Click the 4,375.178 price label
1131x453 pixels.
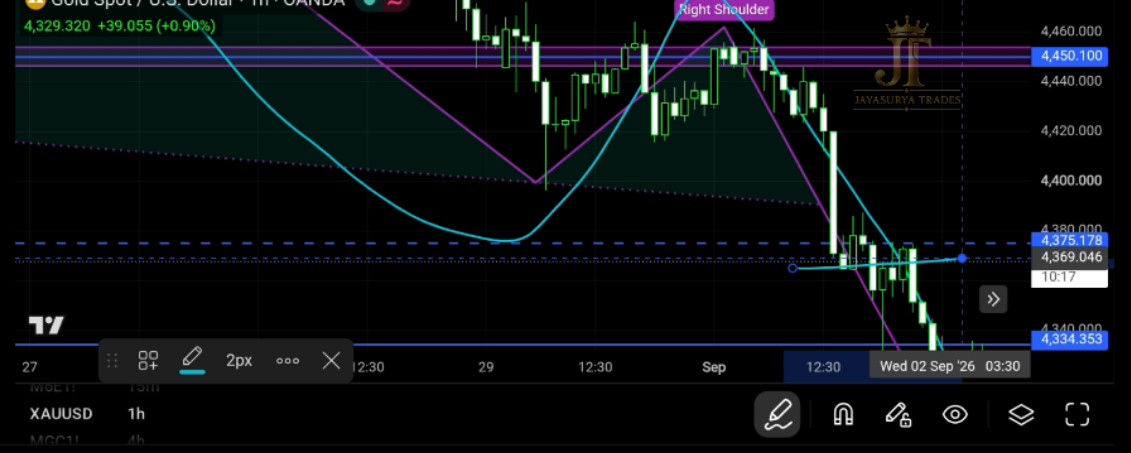coord(1070,241)
